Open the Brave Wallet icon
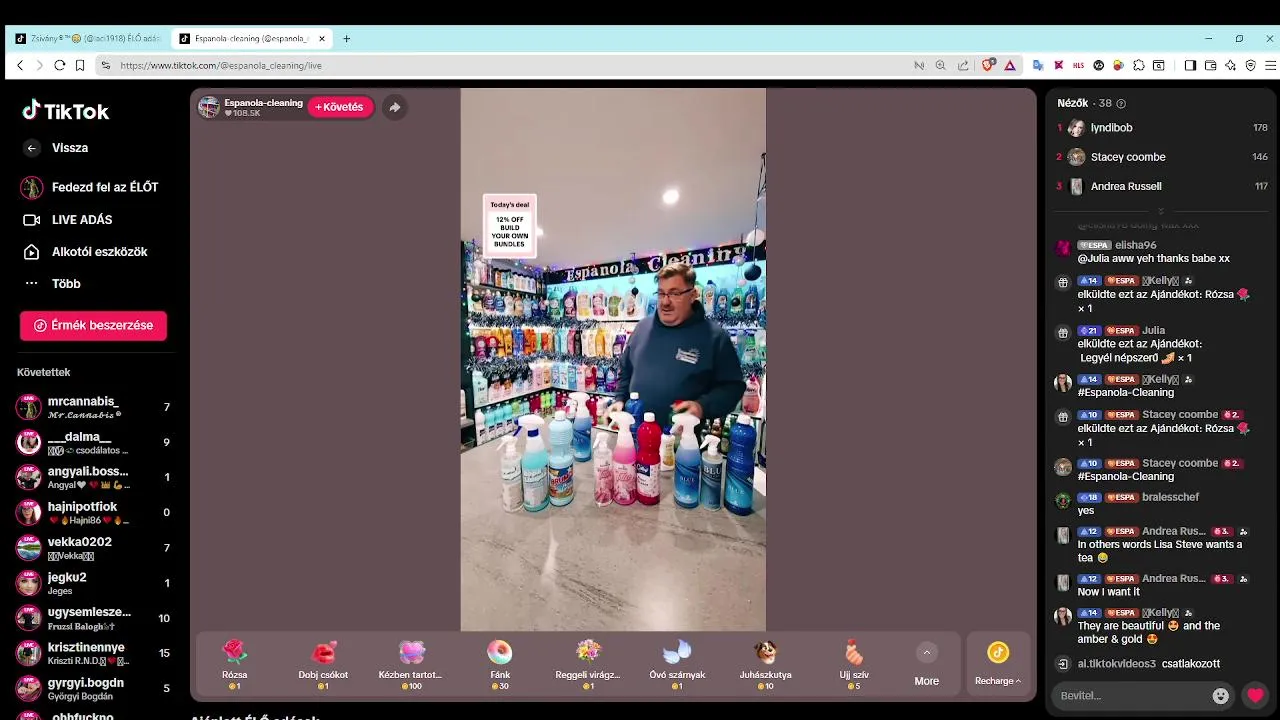The image size is (1280, 720). pyautogui.click(x=1211, y=65)
